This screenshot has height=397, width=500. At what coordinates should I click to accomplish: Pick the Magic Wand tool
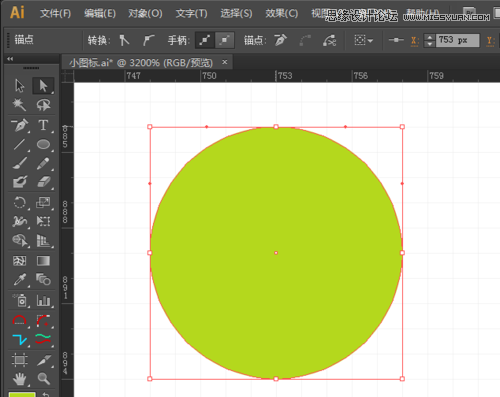coord(20,105)
